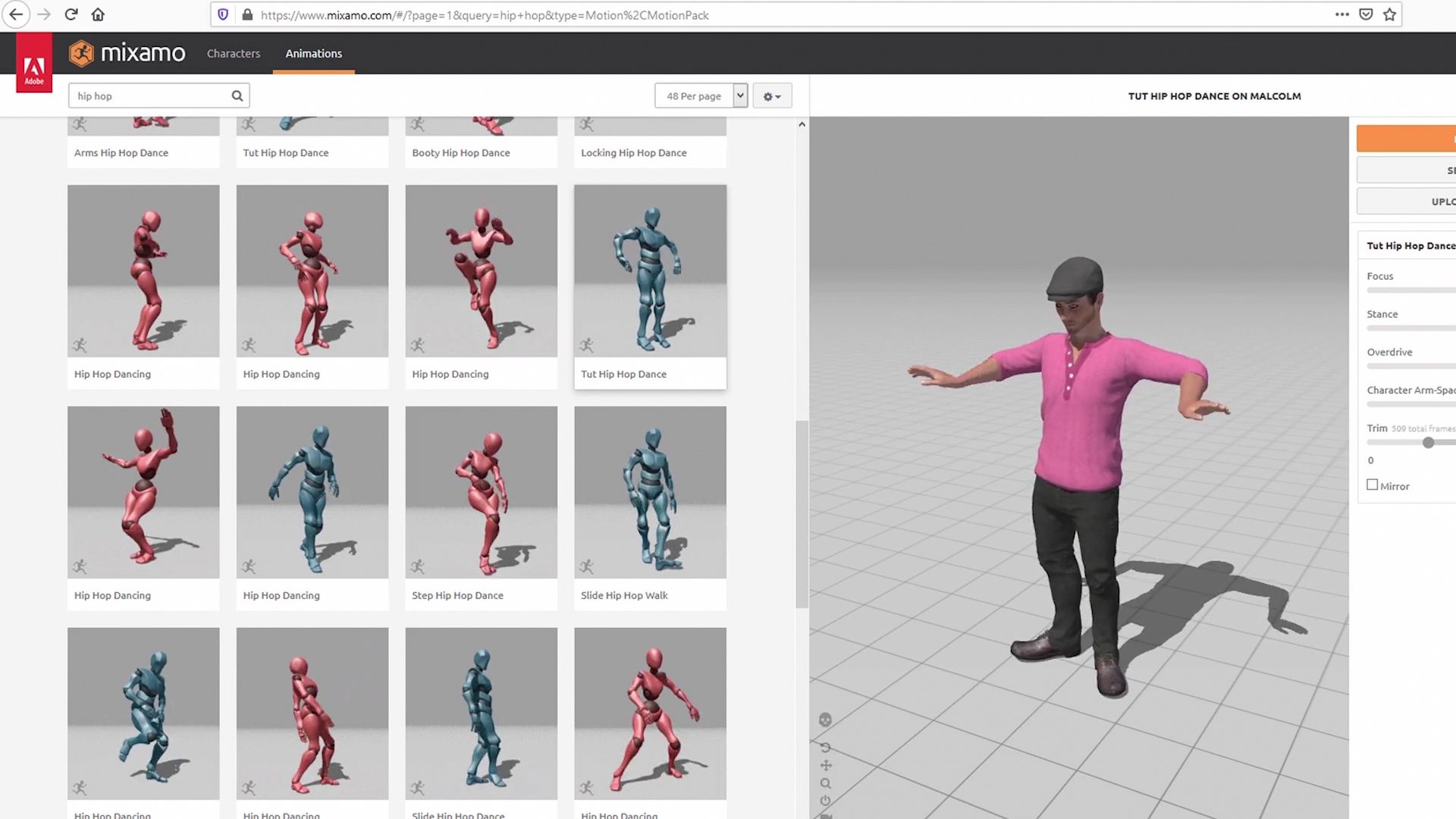Select the pan camera arrows icon
This screenshot has width=1456, height=819.
pyautogui.click(x=826, y=765)
